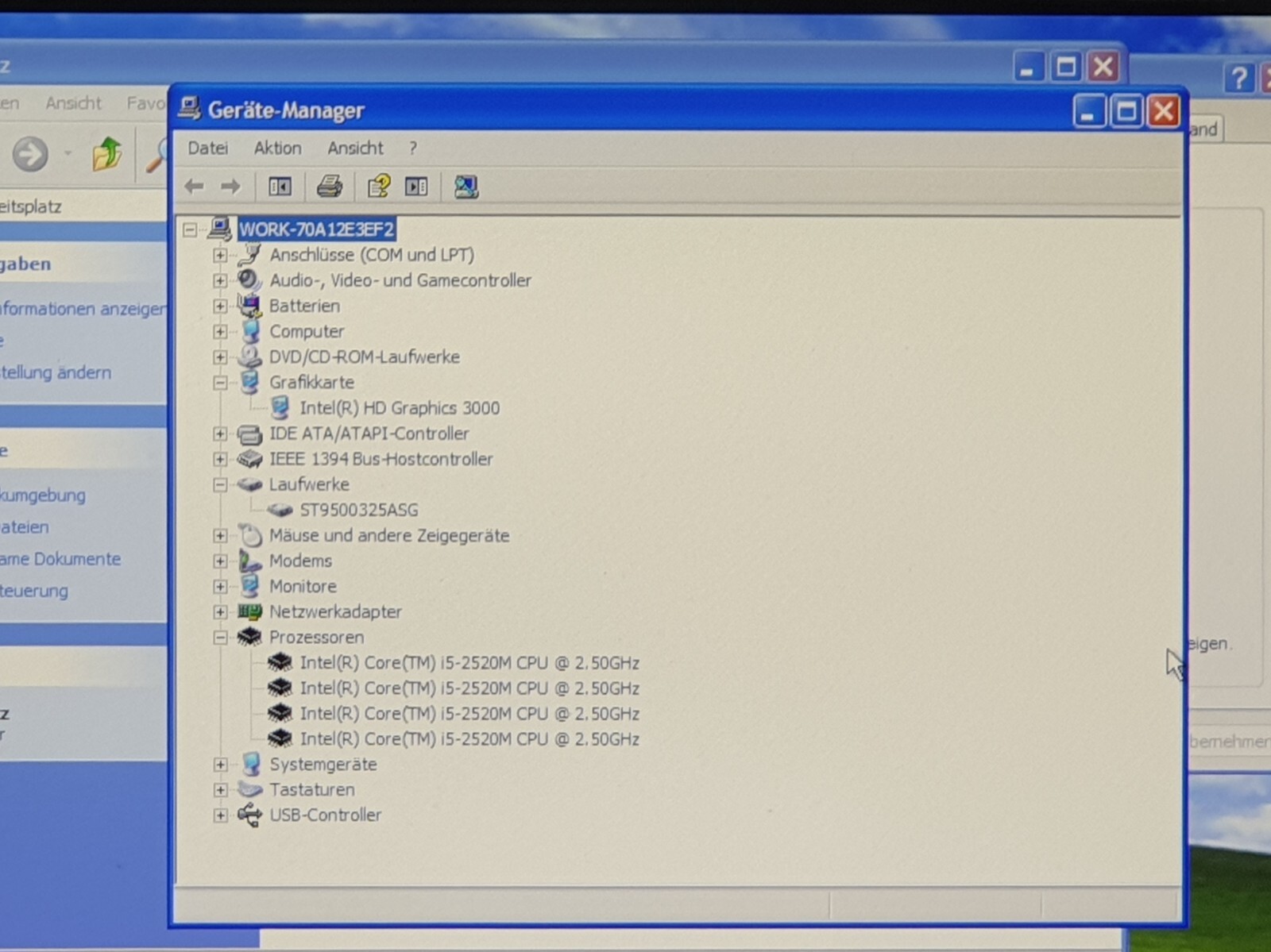Collapse the WORK-70A12E3EF2 root node
Image resolution: width=1271 pixels, height=952 pixels.
point(190,230)
